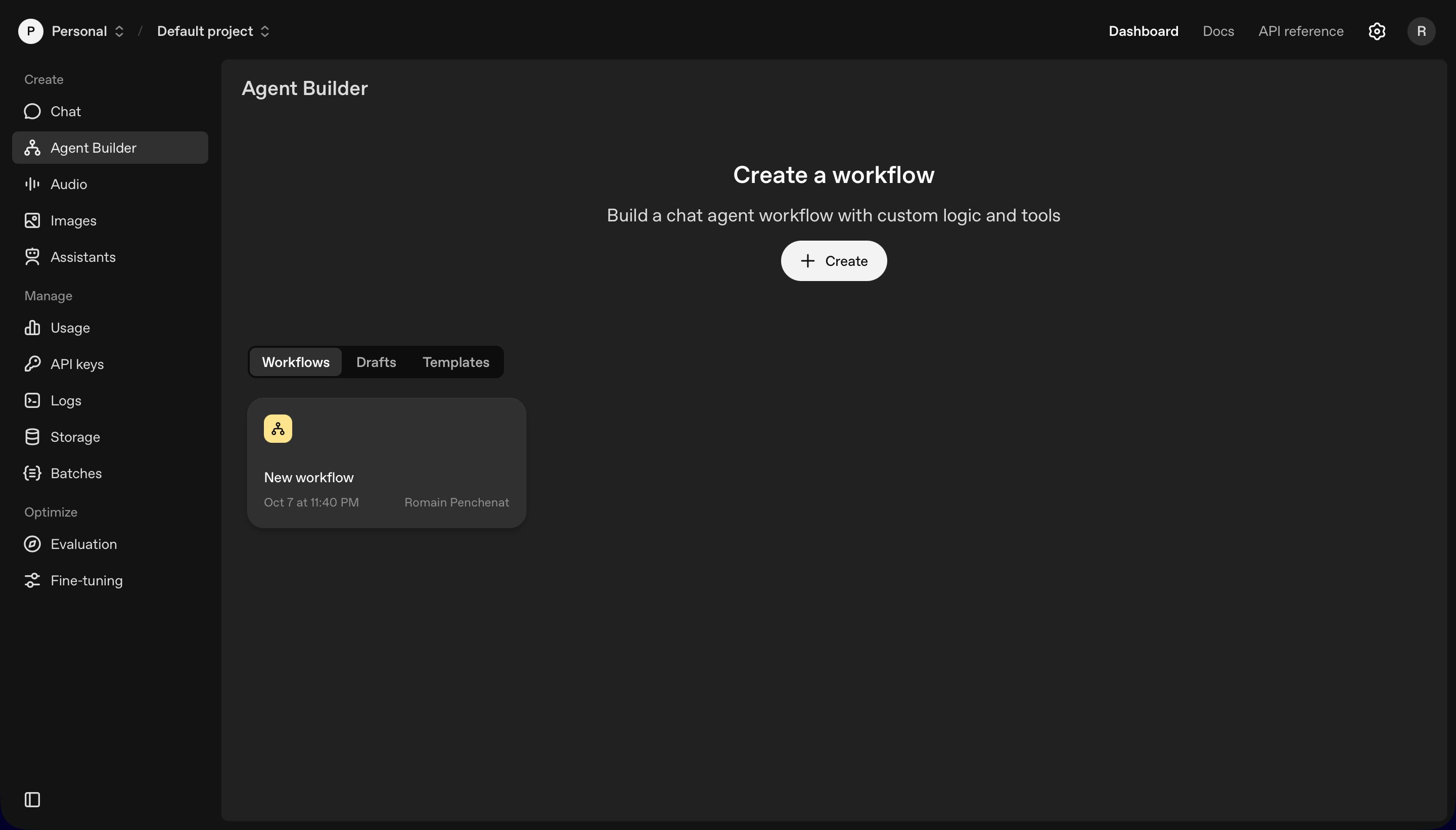Click the Assistants robot icon
The height and width of the screenshot is (830, 1456).
tap(32, 257)
